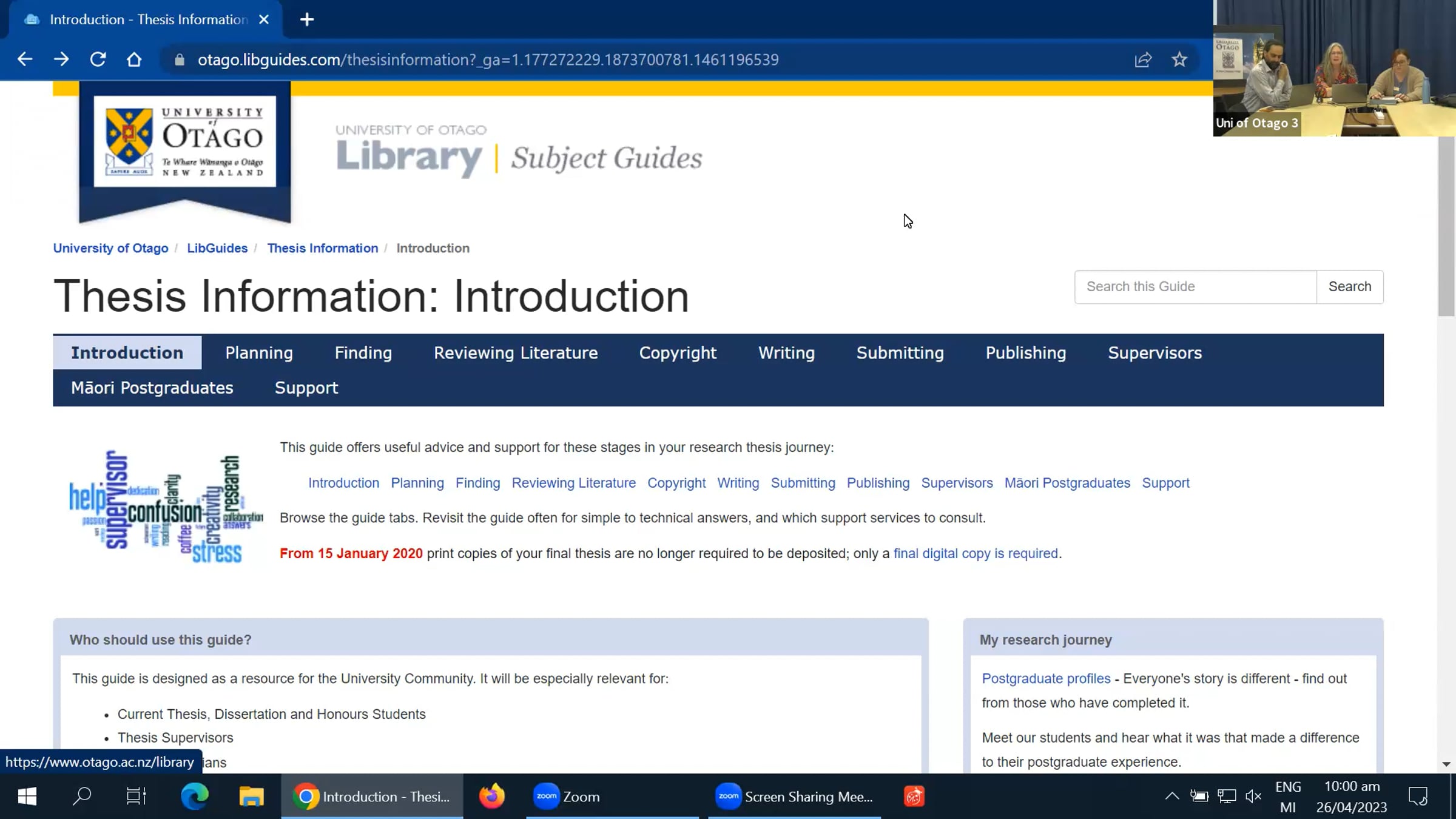
Task: Open Microsoft Edge from taskbar
Action: (195, 796)
